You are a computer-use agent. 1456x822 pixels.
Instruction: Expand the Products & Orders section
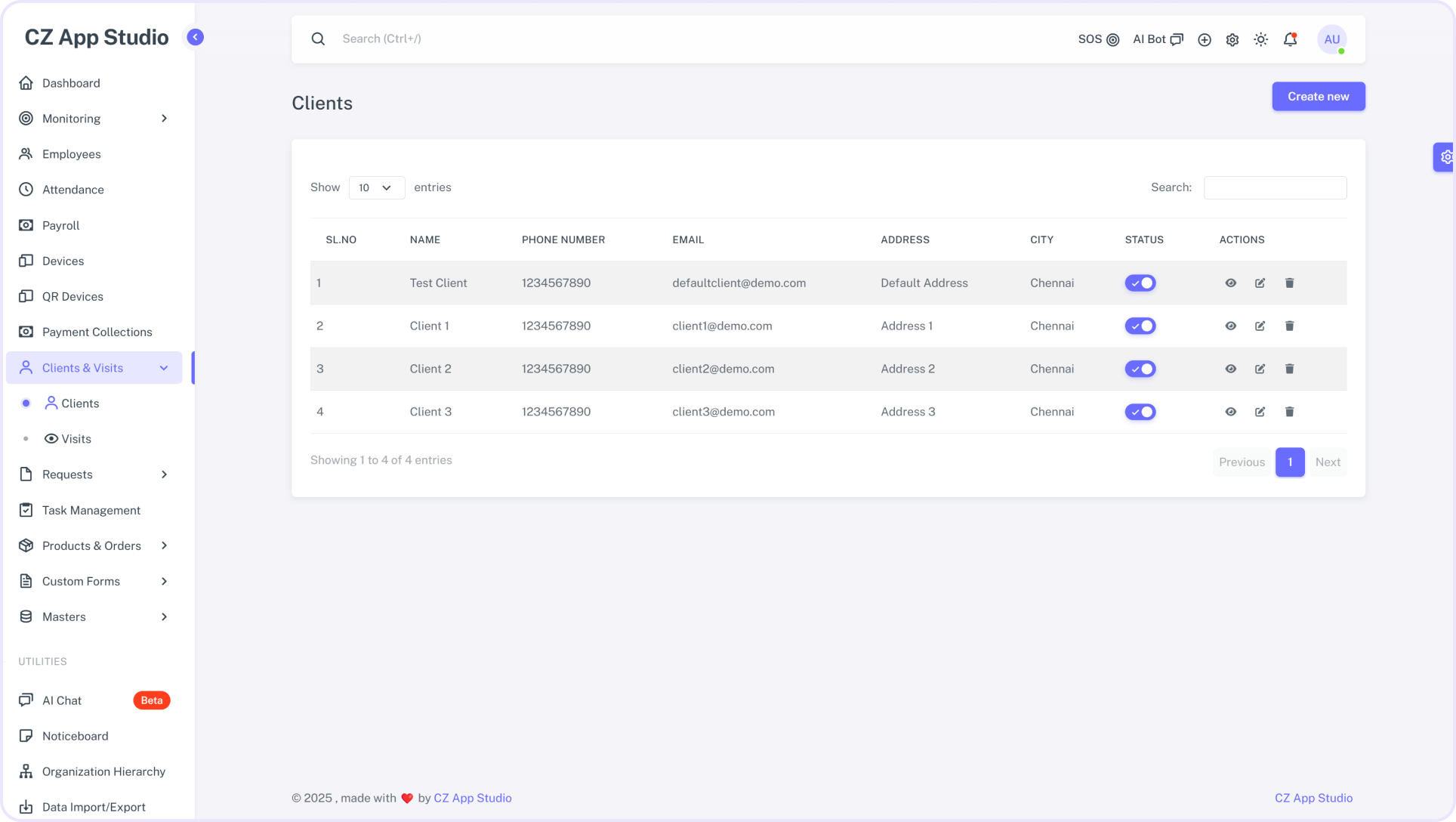click(91, 545)
